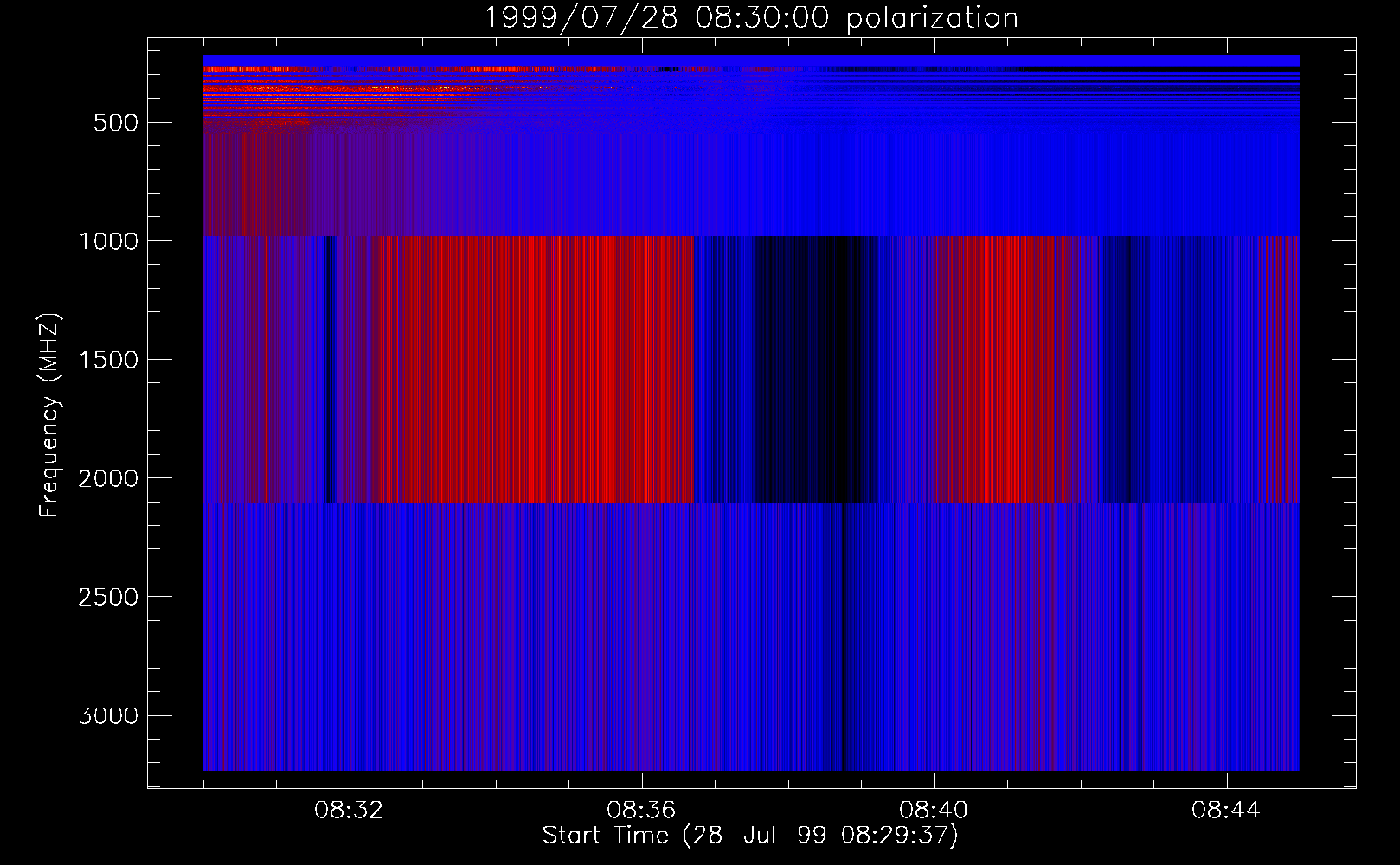This screenshot has width=1400, height=865.
Task: Click the 2500 frequency tick label
Action: [x=108, y=597]
